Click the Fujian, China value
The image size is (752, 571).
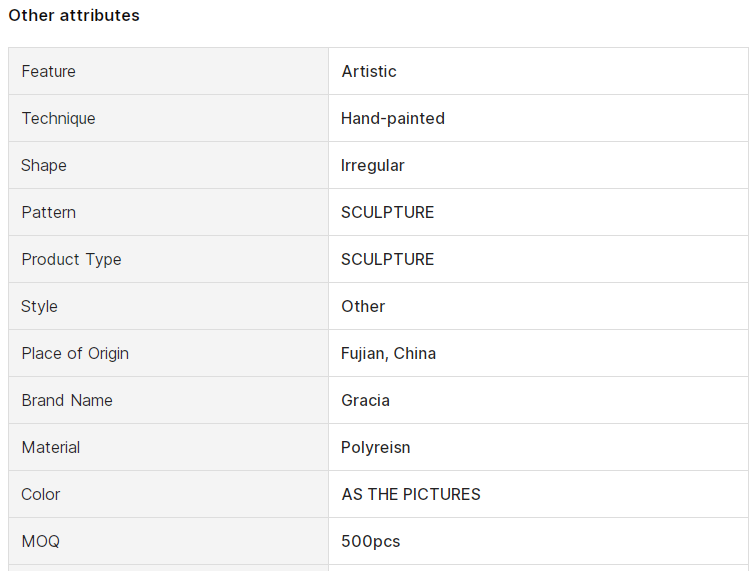point(388,353)
